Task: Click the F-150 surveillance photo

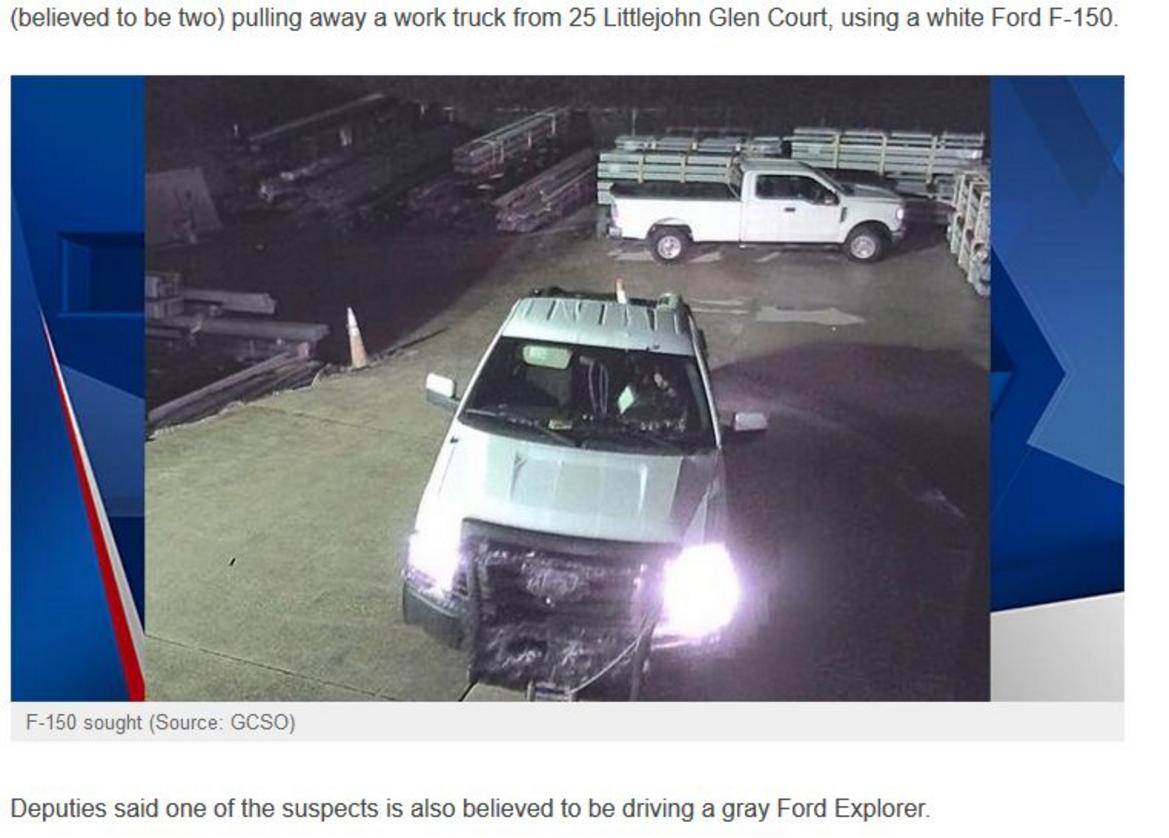Action: point(567,388)
